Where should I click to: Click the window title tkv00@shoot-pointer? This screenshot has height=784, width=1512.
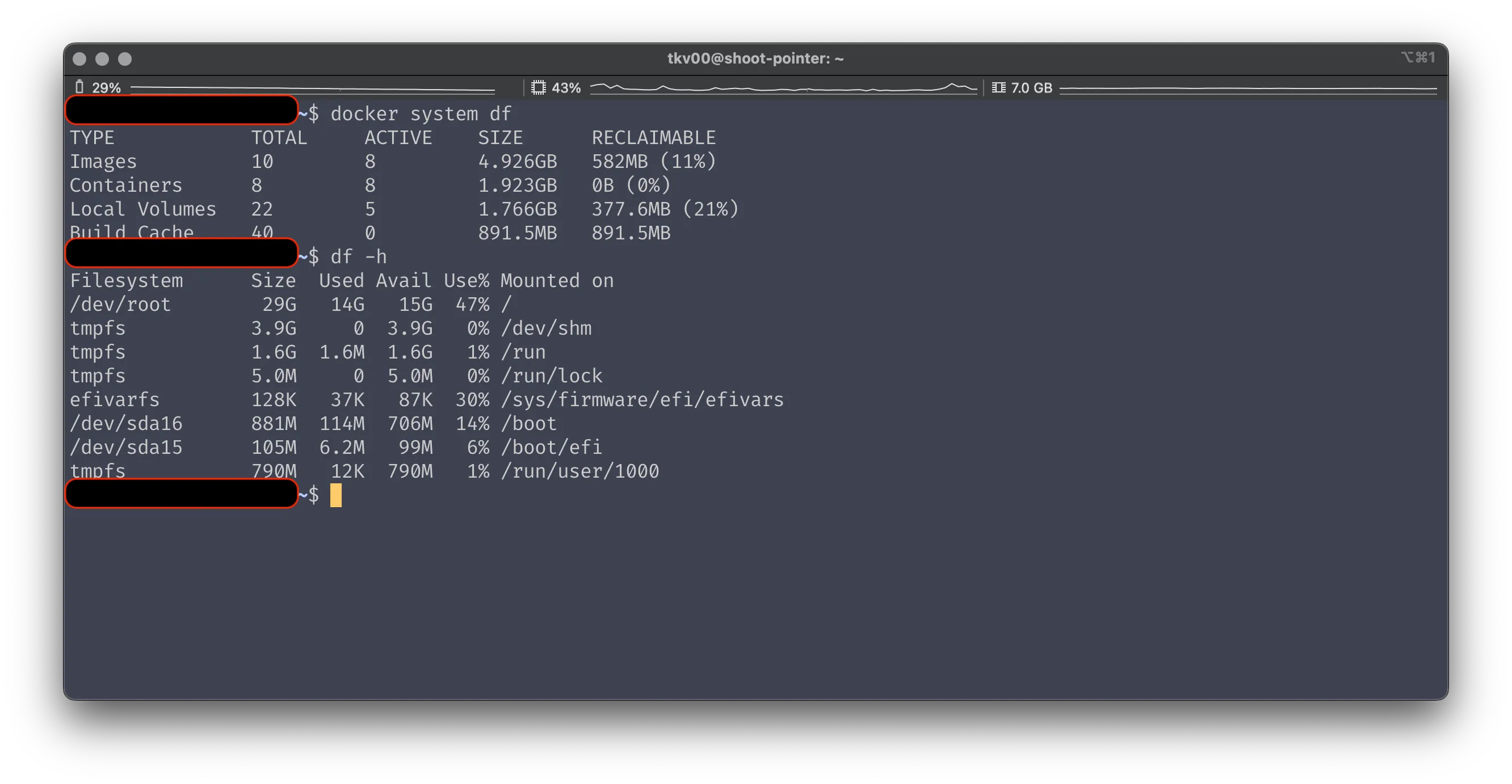[x=755, y=58]
